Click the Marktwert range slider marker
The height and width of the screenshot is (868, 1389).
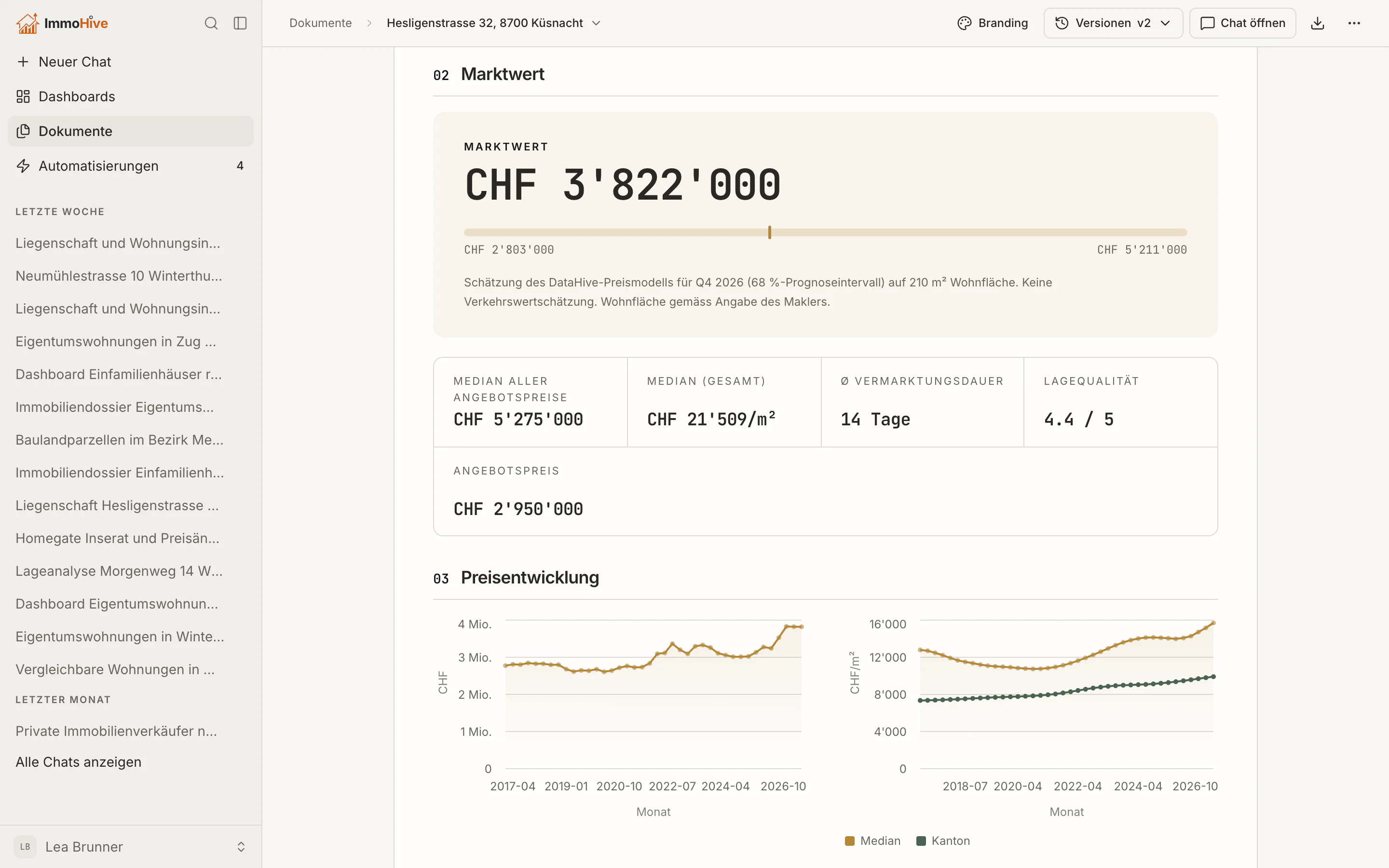click(770, 232)
